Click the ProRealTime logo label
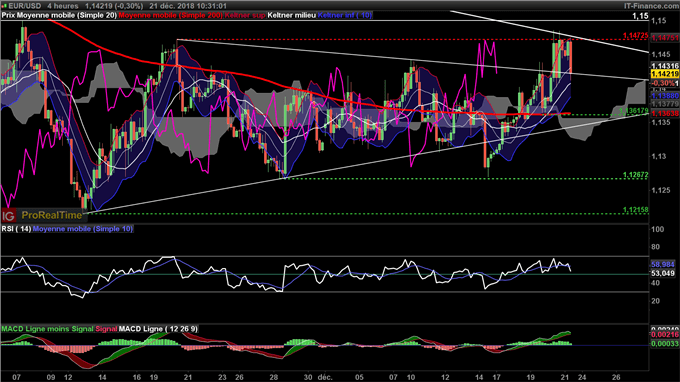680x382 pixels. pyautogui.click(x=52, y=215)
